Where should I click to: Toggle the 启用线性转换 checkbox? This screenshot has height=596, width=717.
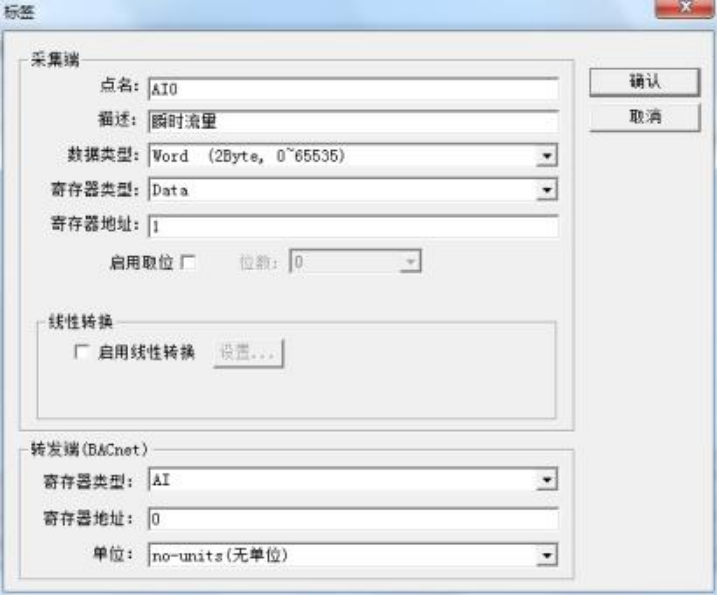pos(81,352)
